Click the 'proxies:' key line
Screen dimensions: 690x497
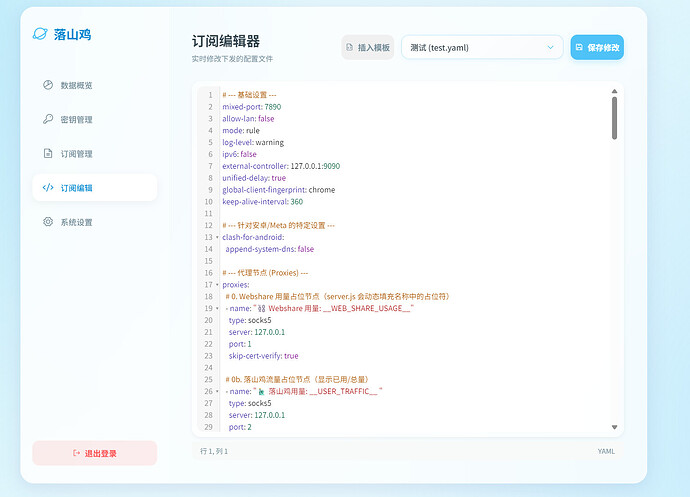coord(235,285)
